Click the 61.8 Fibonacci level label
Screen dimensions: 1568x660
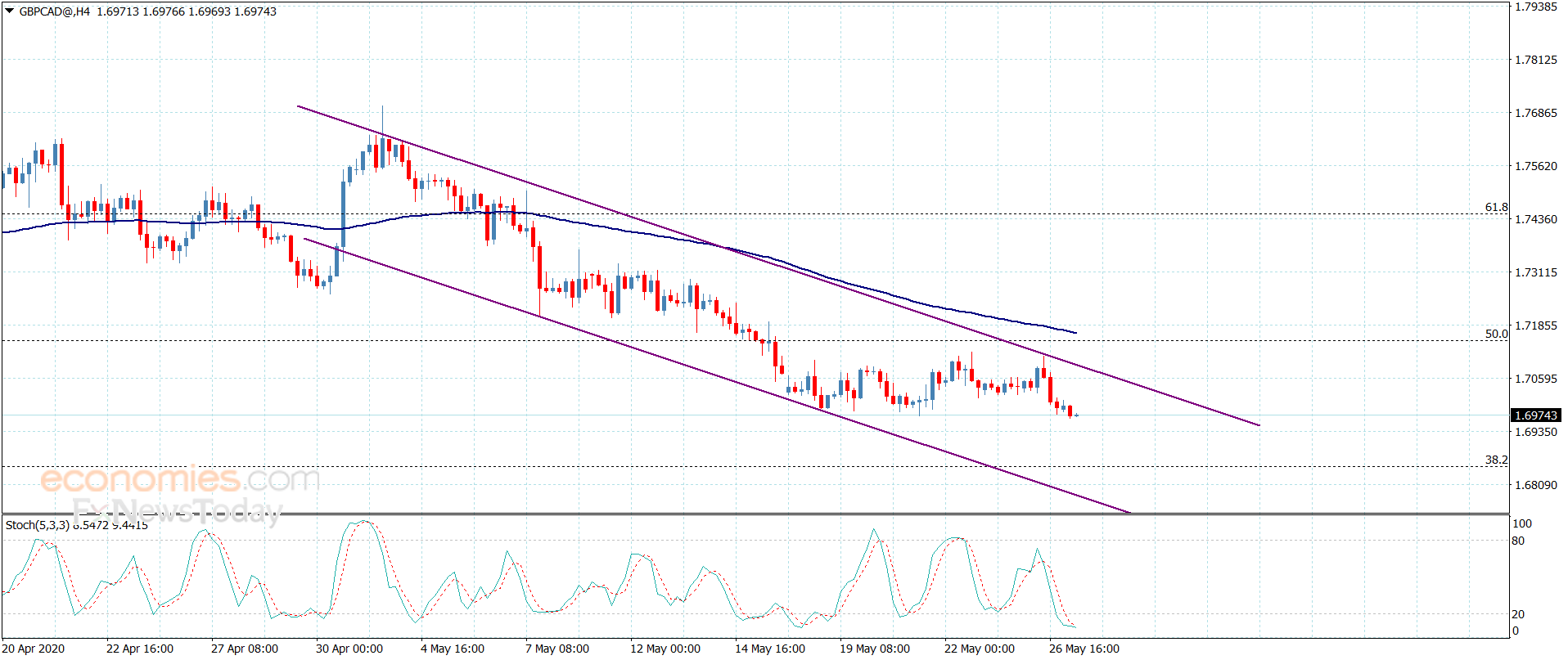1496,207
